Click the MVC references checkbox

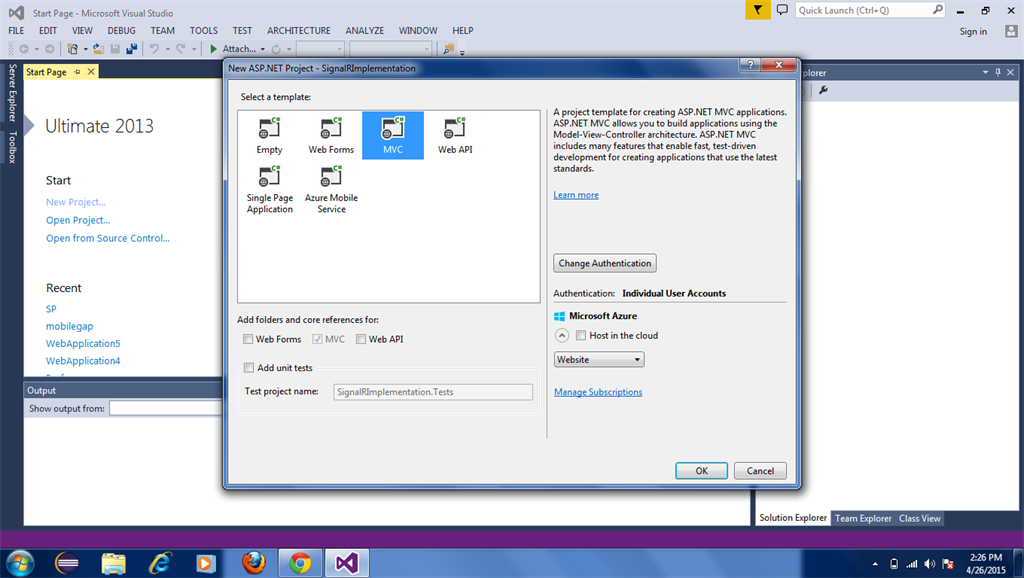coord(317,339)
